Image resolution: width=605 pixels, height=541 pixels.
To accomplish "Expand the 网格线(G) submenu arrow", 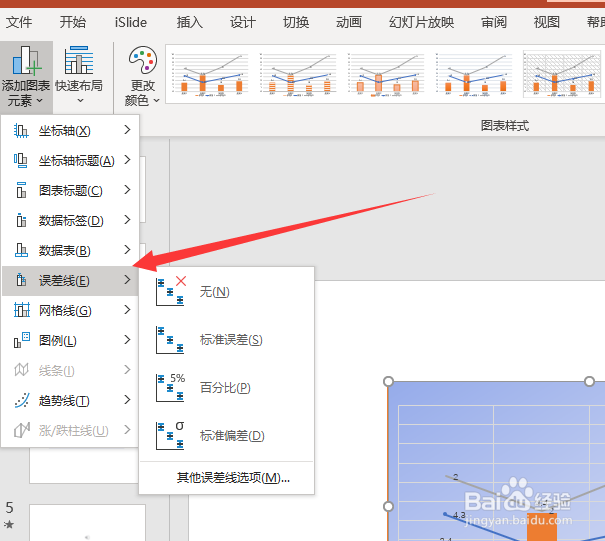I will 127,310.
